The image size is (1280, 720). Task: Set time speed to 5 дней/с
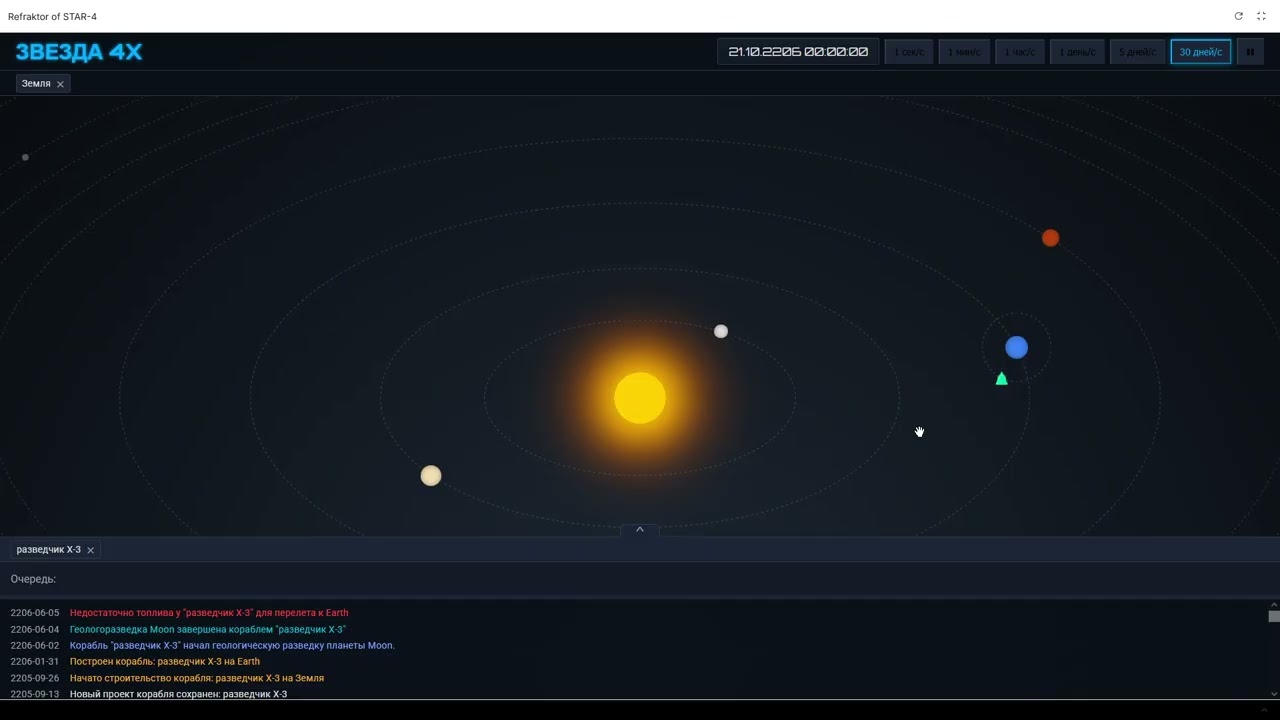pyautogui.click(x=1137, y=52)
